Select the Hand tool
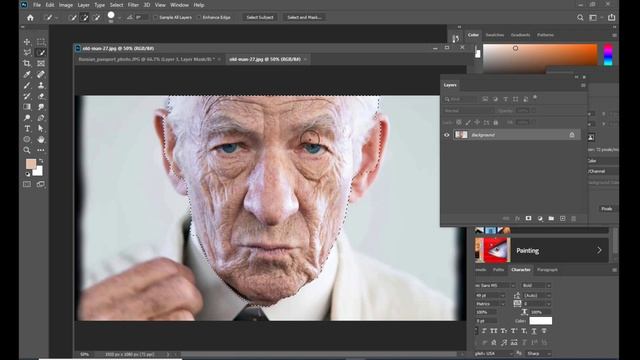Screen dimensions: 640x360 pos(41,140)
